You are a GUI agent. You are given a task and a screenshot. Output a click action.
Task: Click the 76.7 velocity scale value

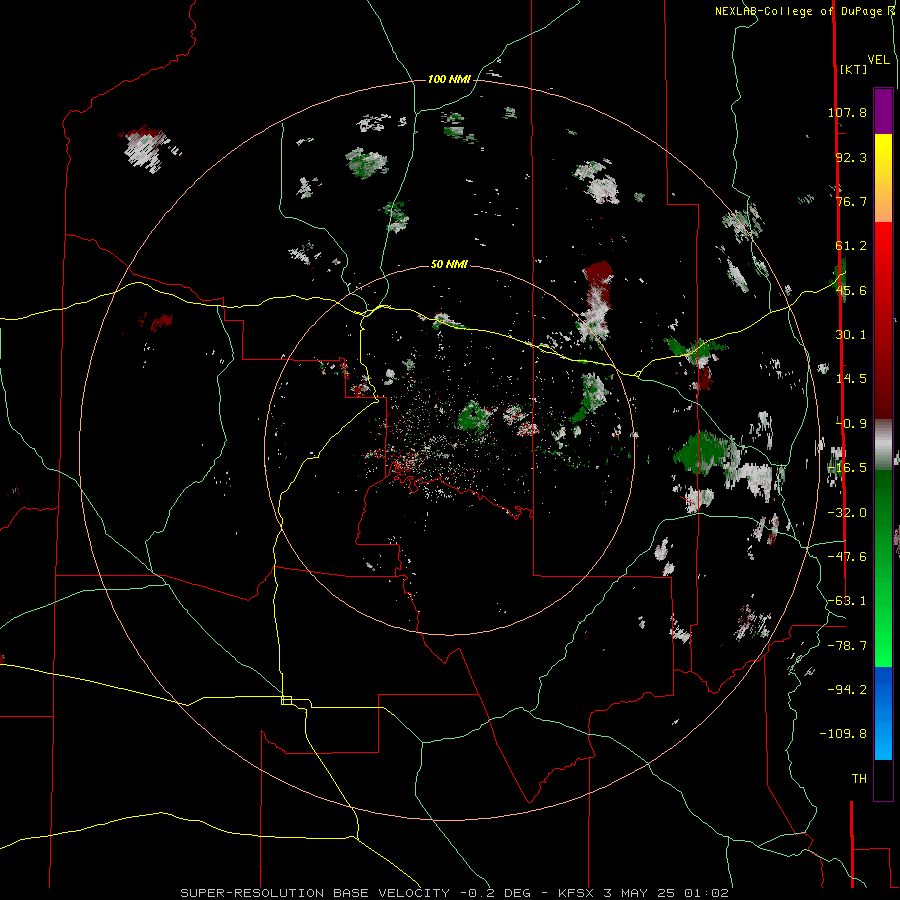851,201
